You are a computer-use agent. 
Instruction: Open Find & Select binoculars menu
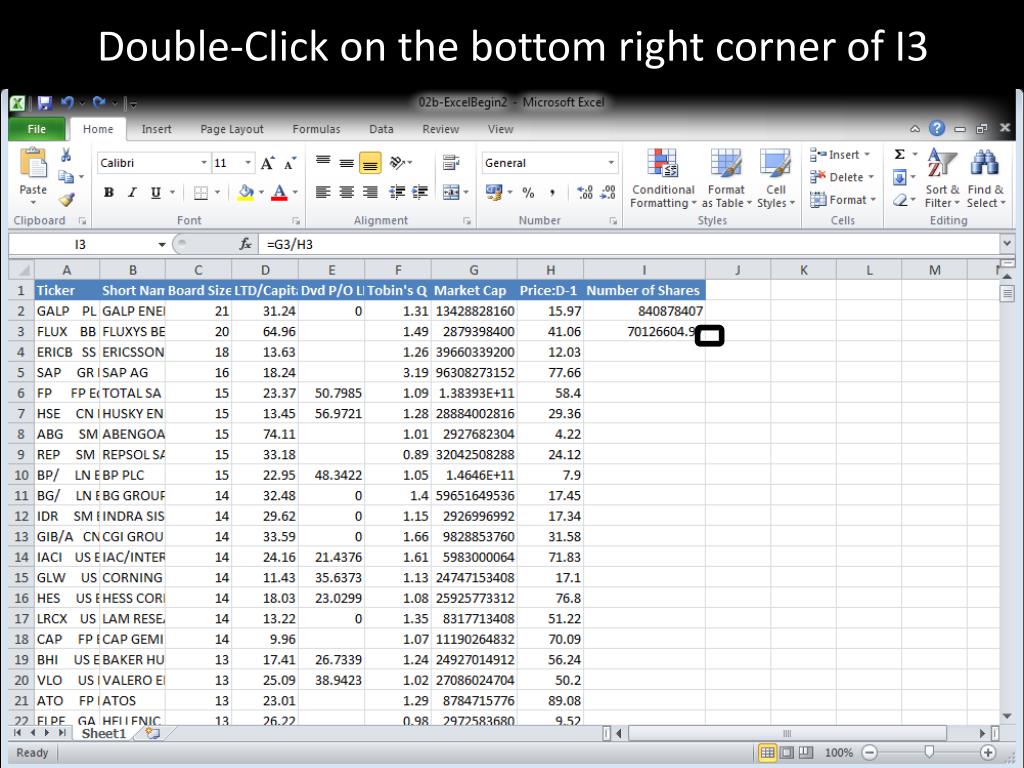coord(985,178)
